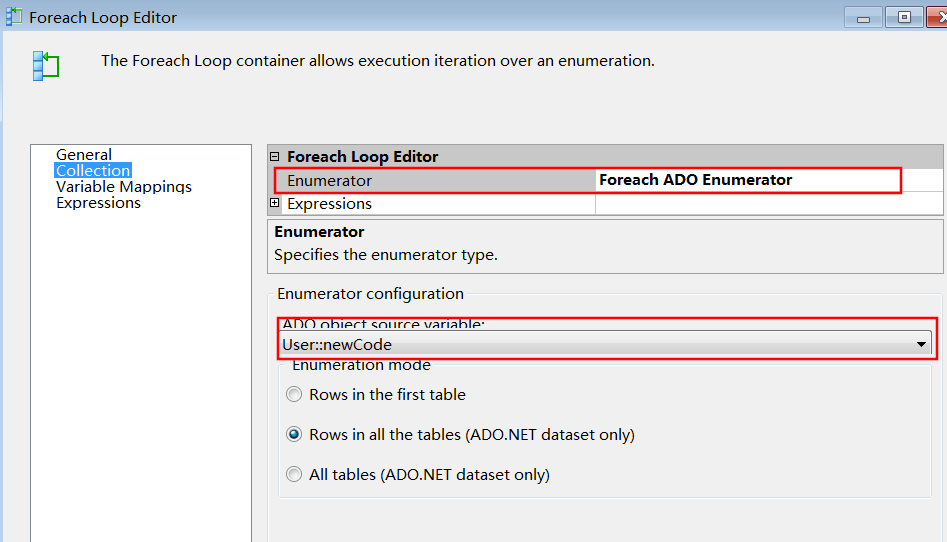Image resolution: width=947 pixels, height=542 pixels.
Task: Select All tables (ADO.NET dataset only) option
Action: (x=294, y=474)
